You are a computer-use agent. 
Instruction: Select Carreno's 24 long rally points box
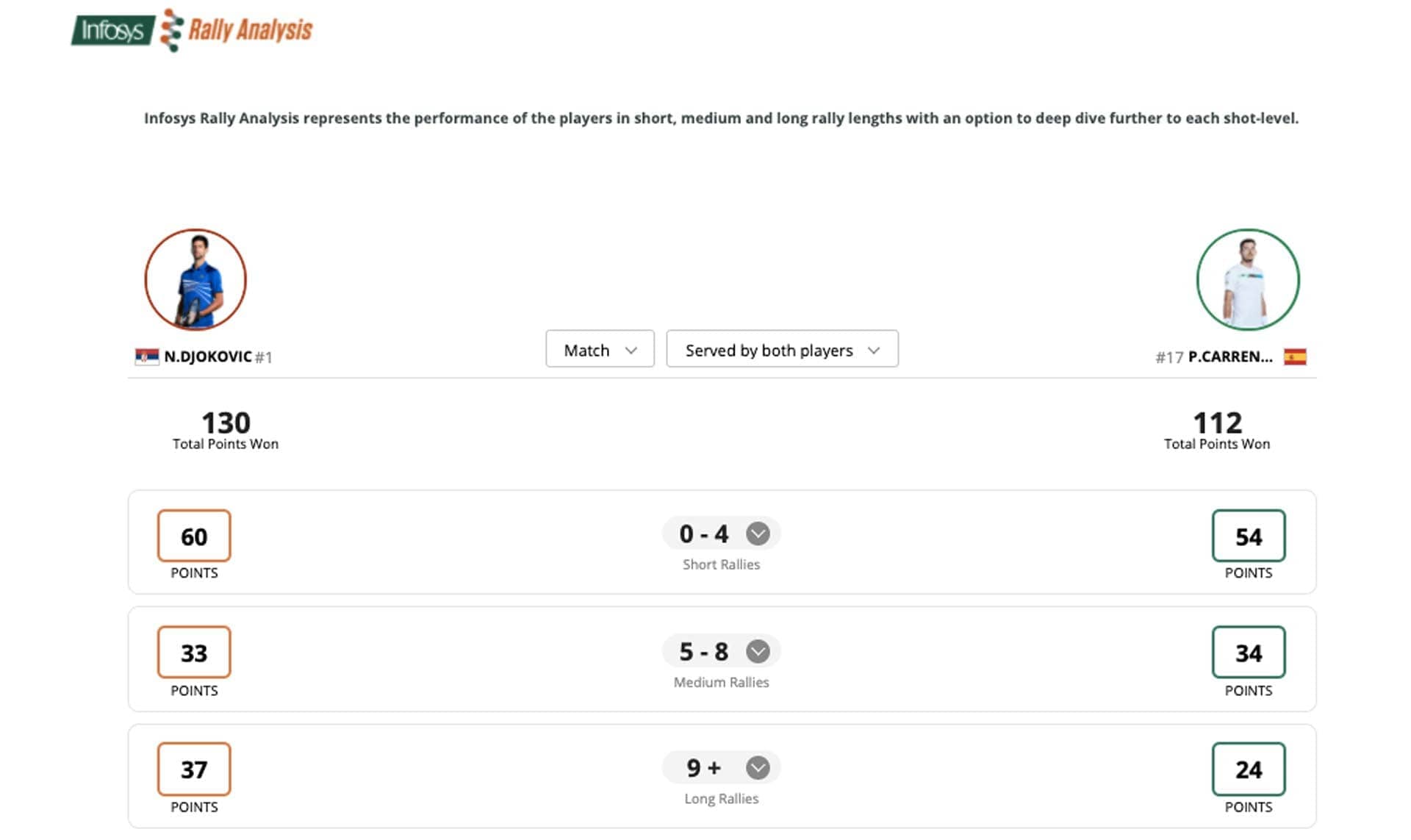[1249, 769]
